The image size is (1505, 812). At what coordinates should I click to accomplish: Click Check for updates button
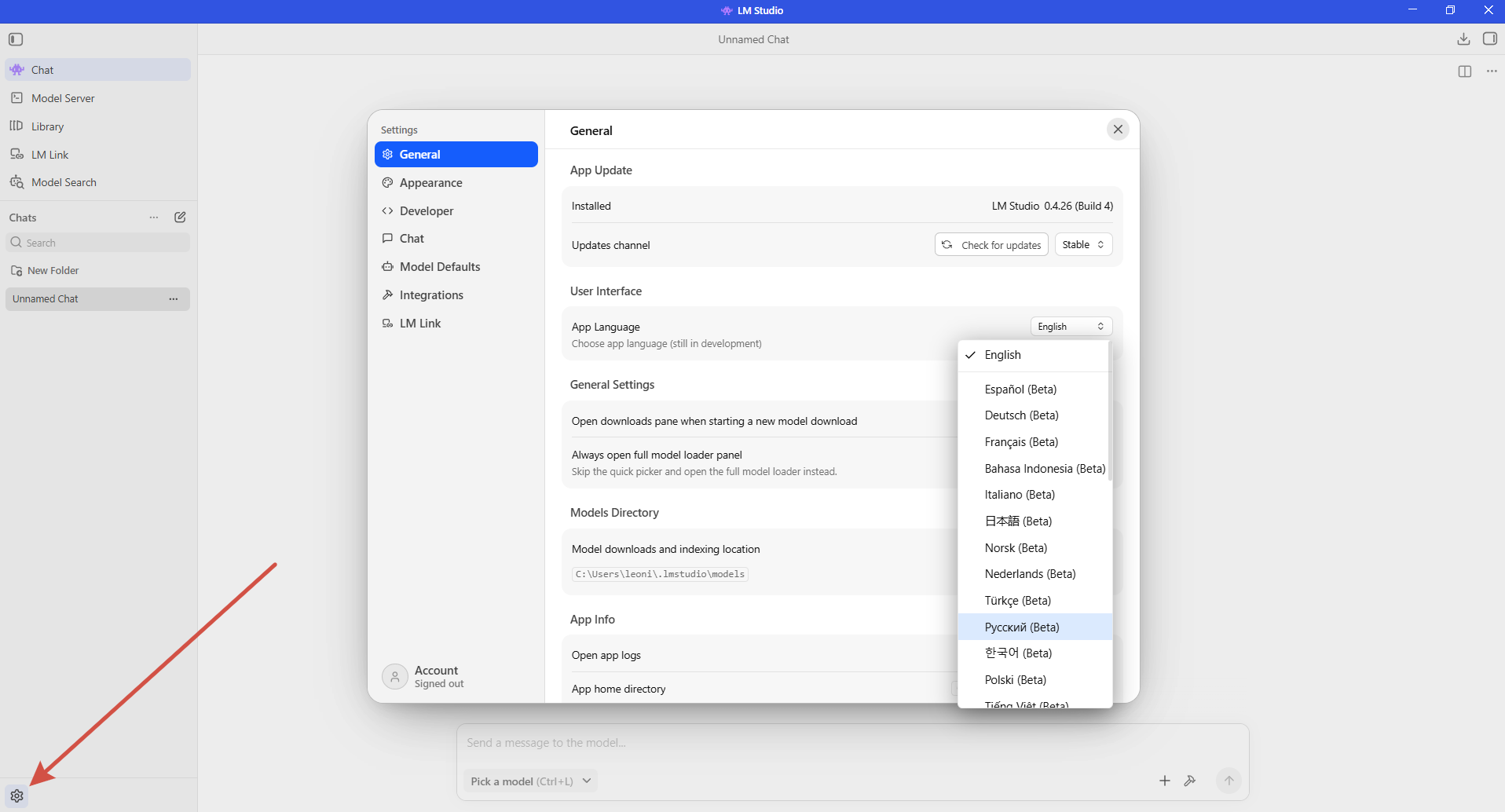coord(991,245)
